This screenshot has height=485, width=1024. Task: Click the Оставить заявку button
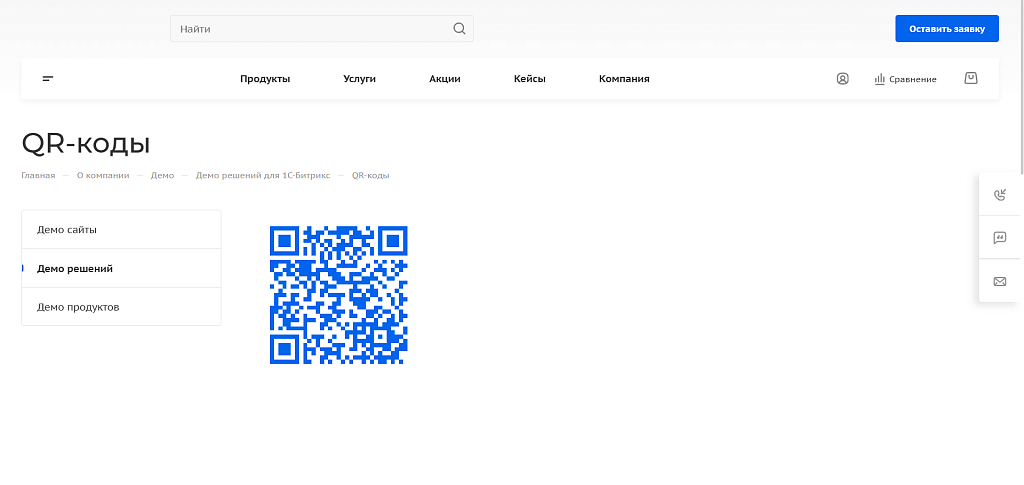pyautogui.click(x=947, y=29)
